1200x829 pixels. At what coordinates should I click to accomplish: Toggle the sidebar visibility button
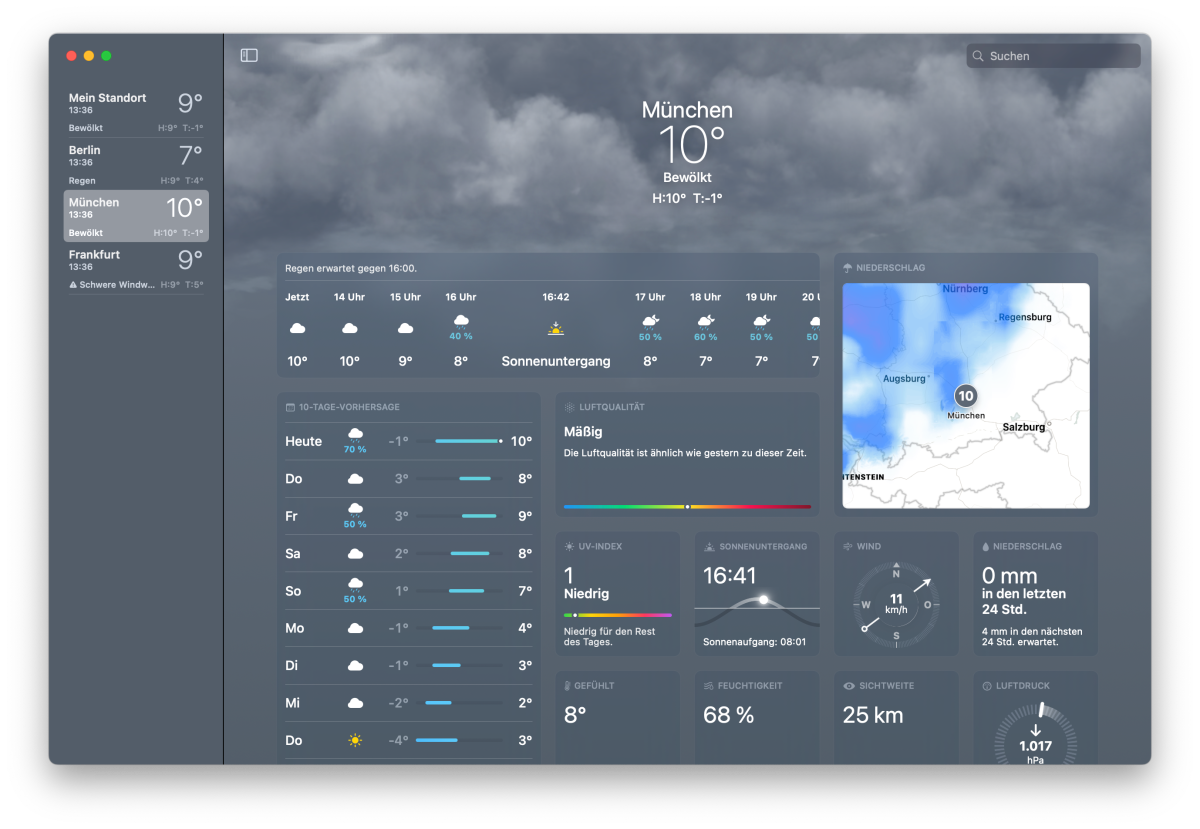point(249,56)
